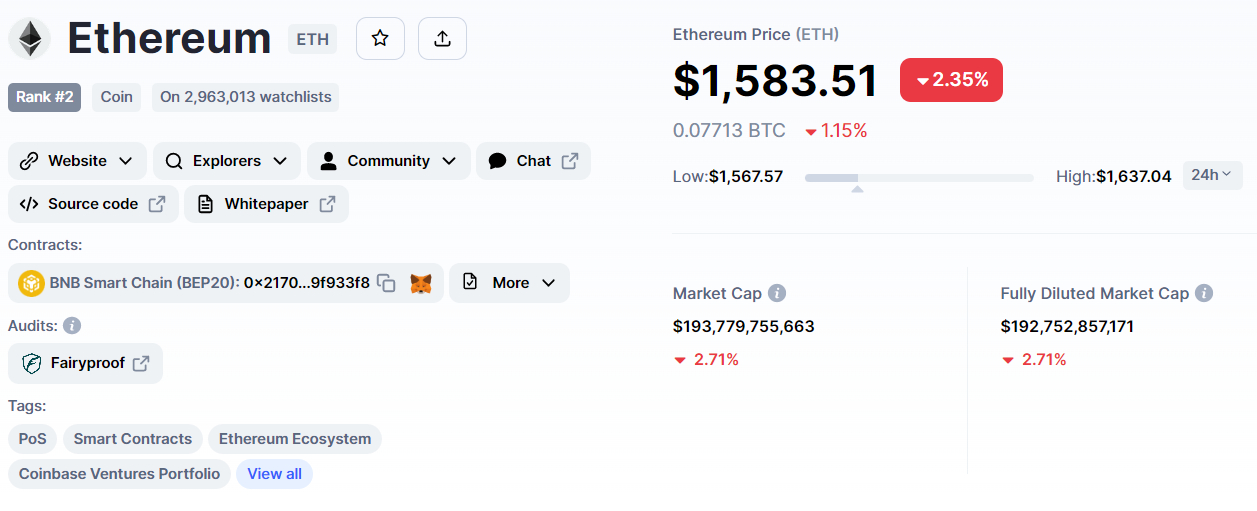This screenshot has width=1257, height=511.
Task: Click the Market Cap info icon
Action: tap(777, 294)
